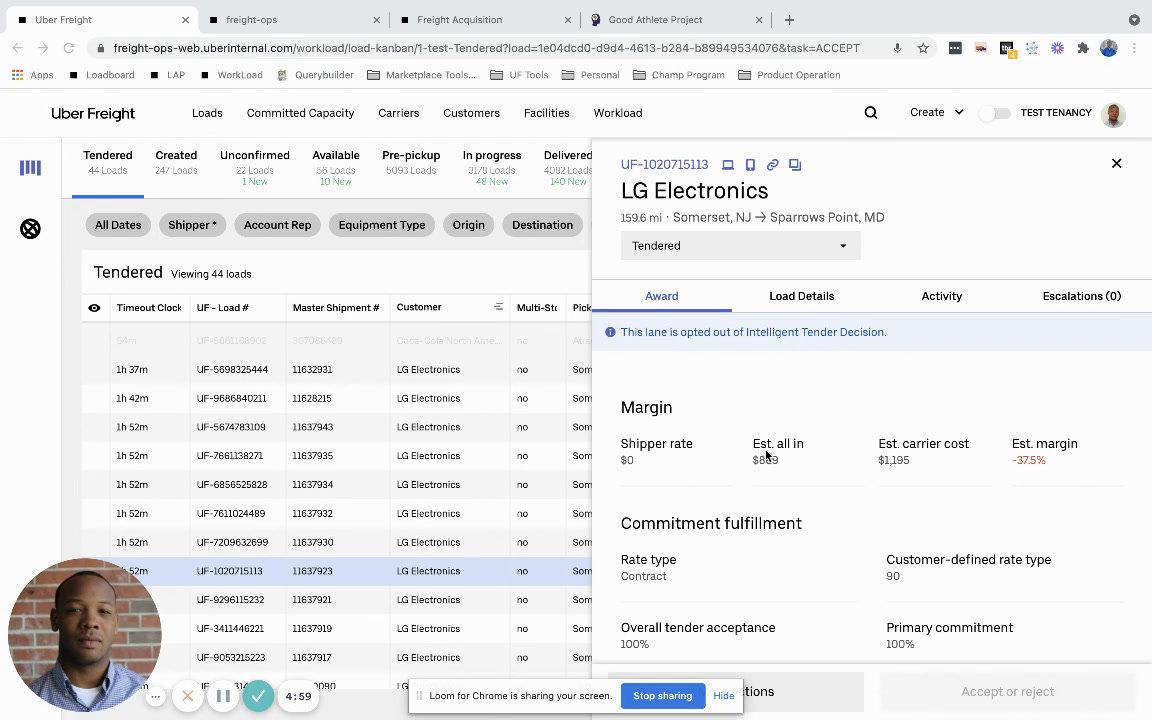Expand the Tendered status dropdown
The width and height of the screenshot is (1152, 720).
point(741,246)
